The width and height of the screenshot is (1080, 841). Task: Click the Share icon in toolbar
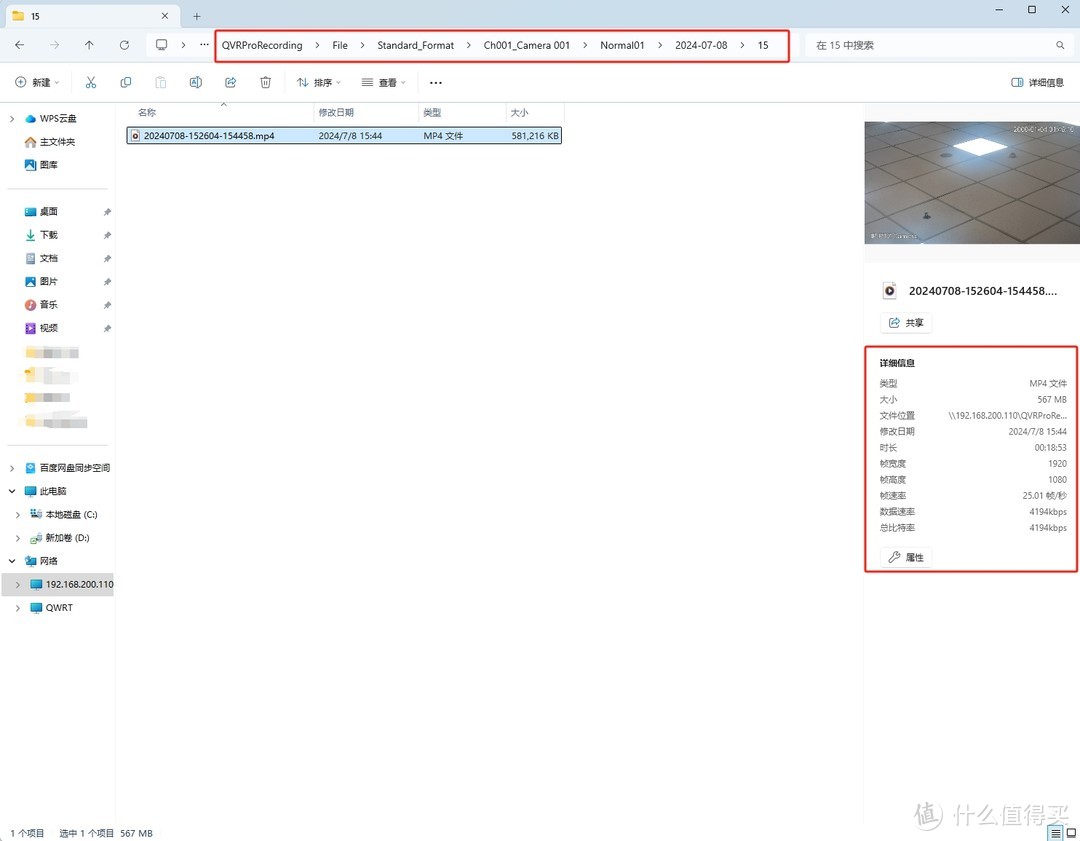231,82
